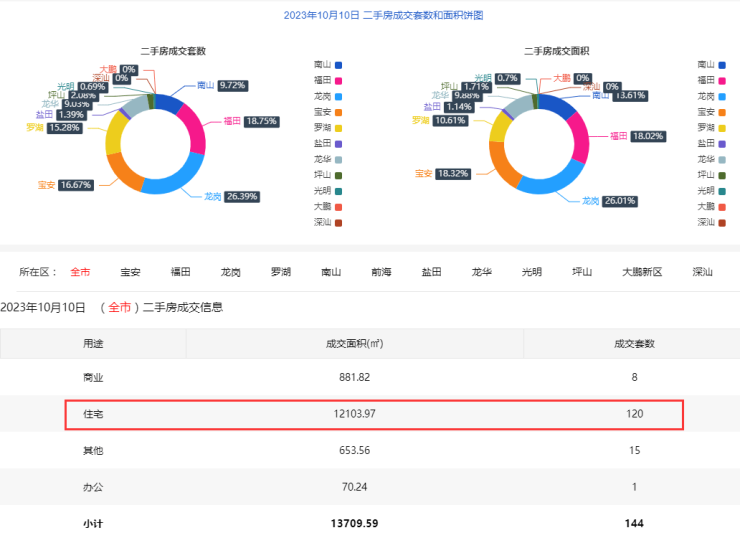This screenshot has width=740, height=548.
Task: Switch to the 前海 district tab
Action: [x=381, y=272]
